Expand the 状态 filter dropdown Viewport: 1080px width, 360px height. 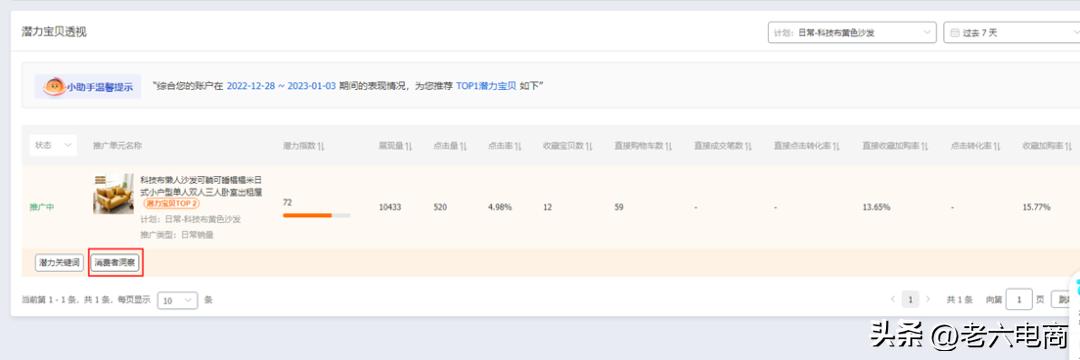coord(52,145)
